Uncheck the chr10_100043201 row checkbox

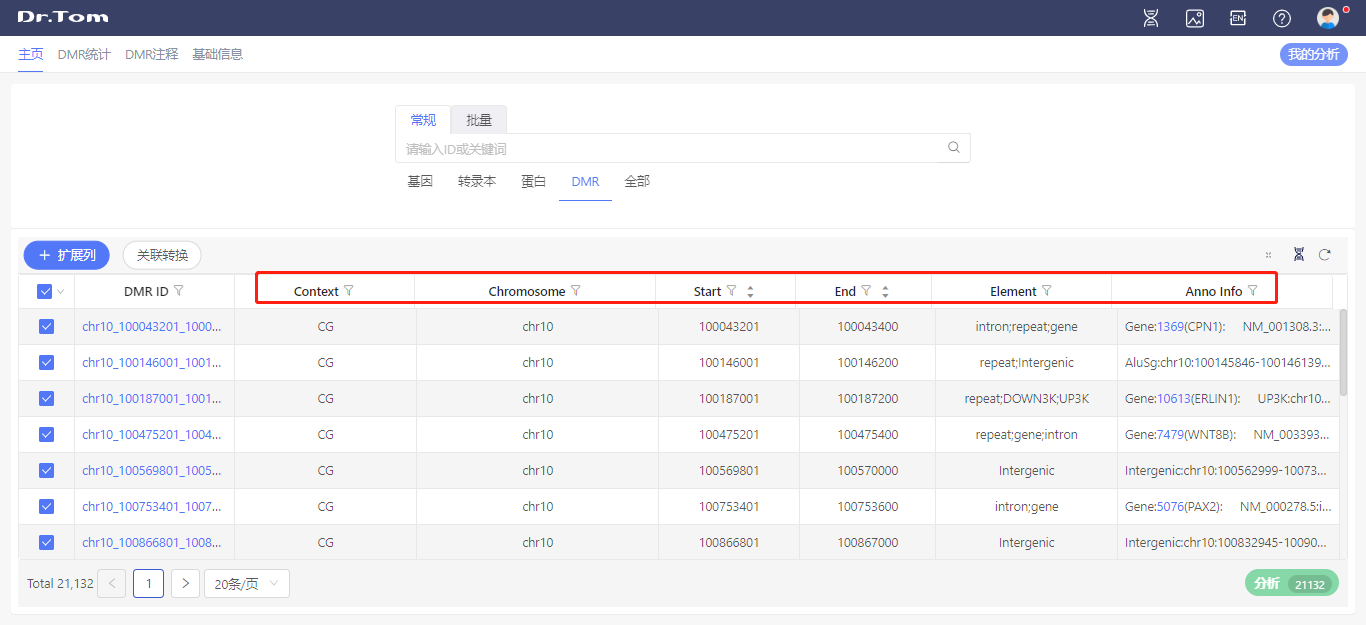click(x=46, y=327)
